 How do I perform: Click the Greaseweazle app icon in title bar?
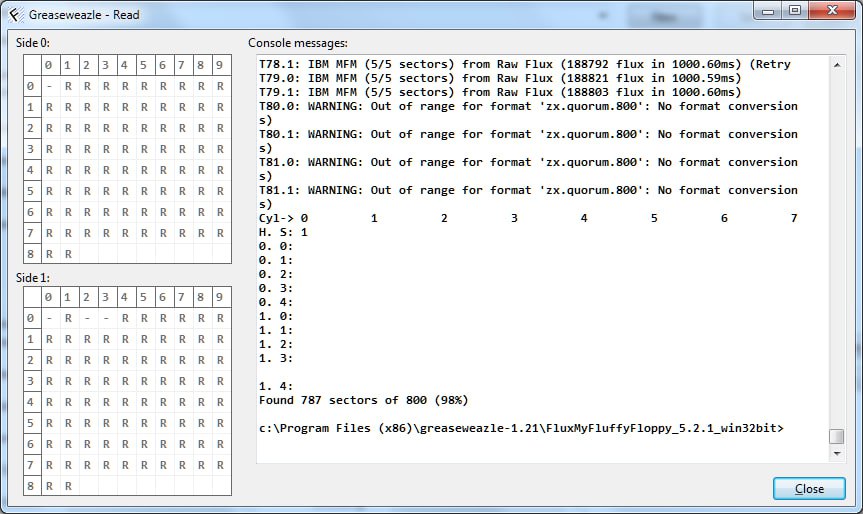tap(14, 13)
